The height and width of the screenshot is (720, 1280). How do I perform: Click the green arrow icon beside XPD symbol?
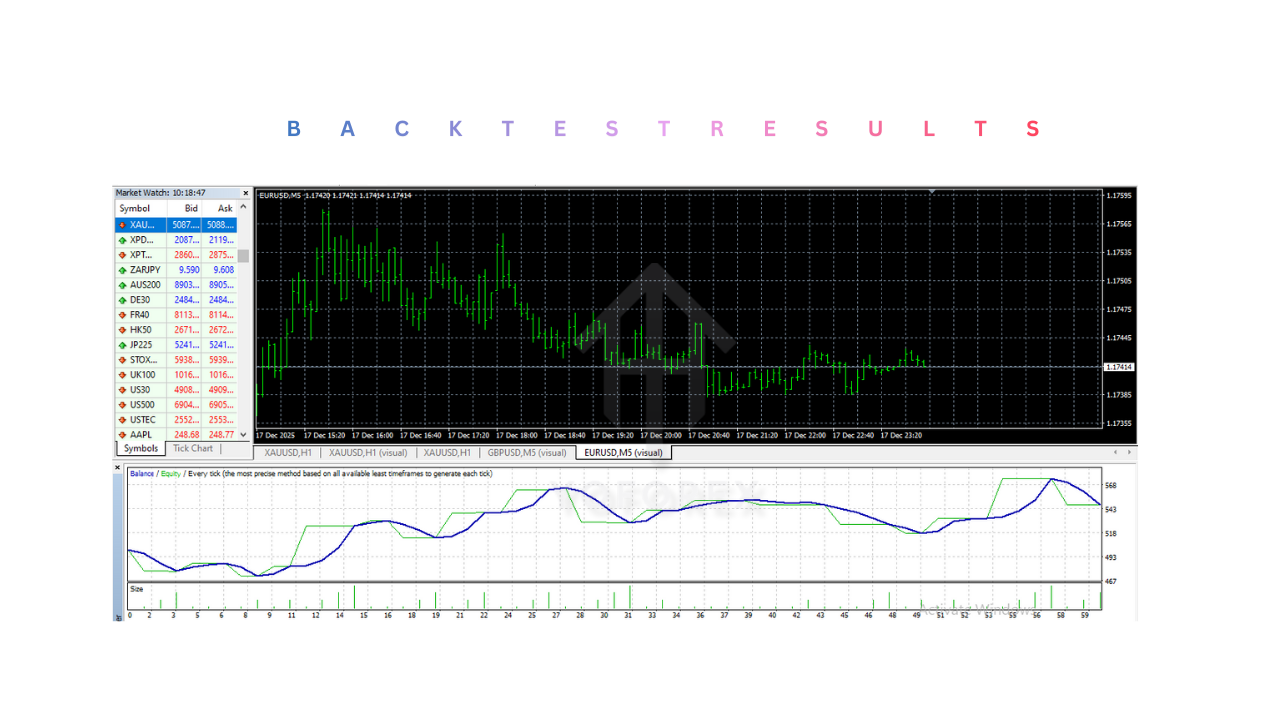click(122, 239)
